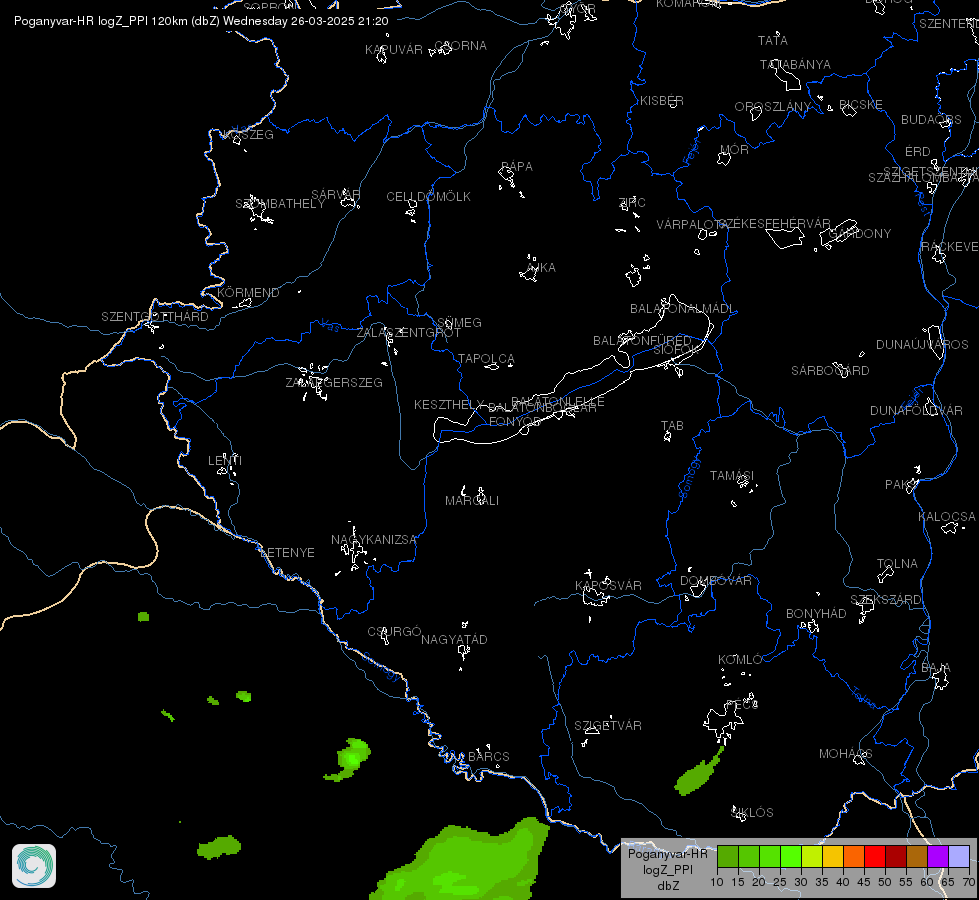Click the SZOMBATHELY city label

point(280,204)
